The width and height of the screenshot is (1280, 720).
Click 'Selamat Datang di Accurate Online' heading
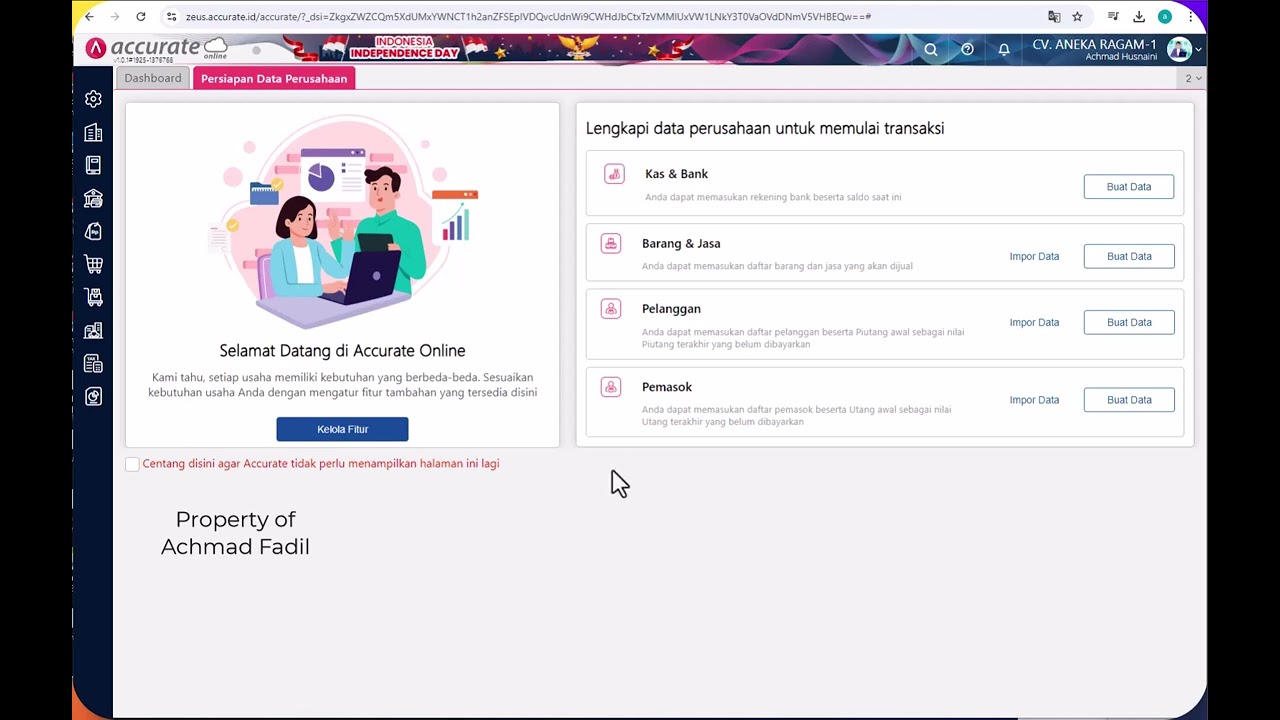click(x=342, y=351)
